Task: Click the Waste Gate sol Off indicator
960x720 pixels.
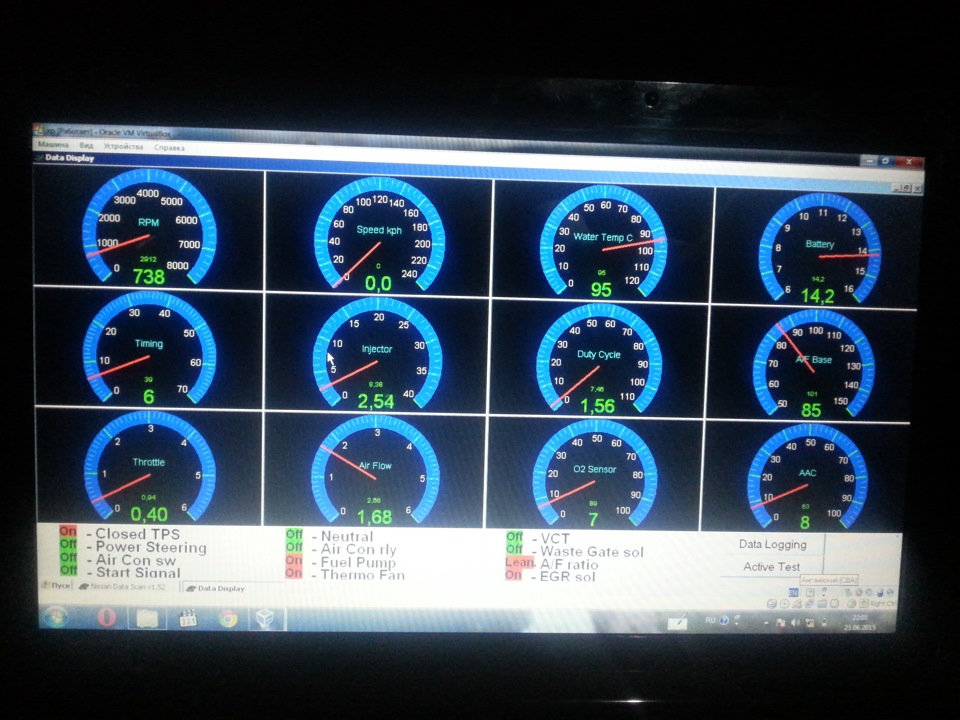Action: click(x=514, y=550)
